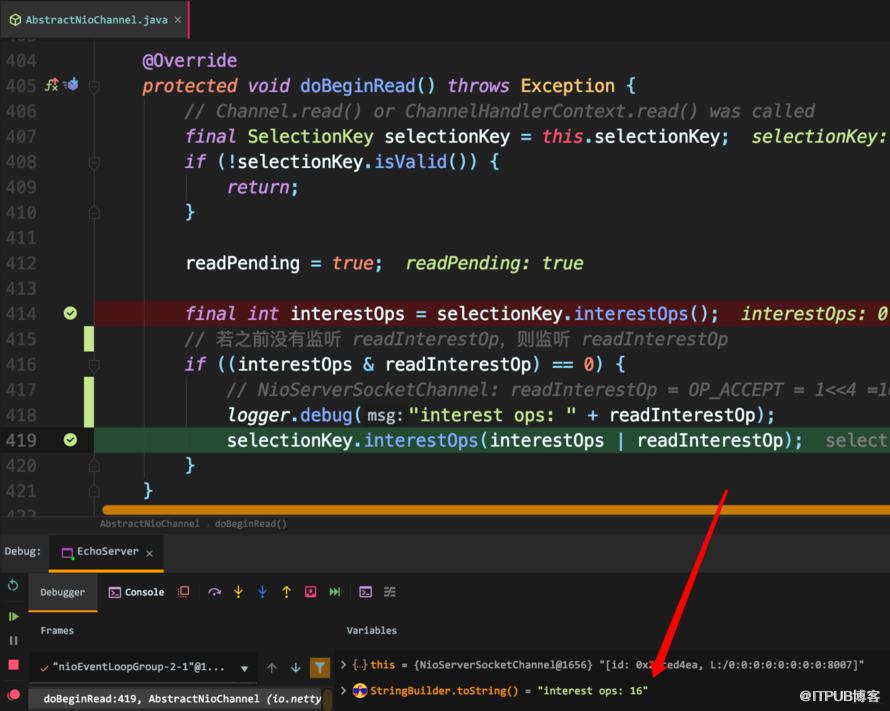Stop the EchoServer debug session
Screen dimensions: 890x711
(x=14, y=665)
